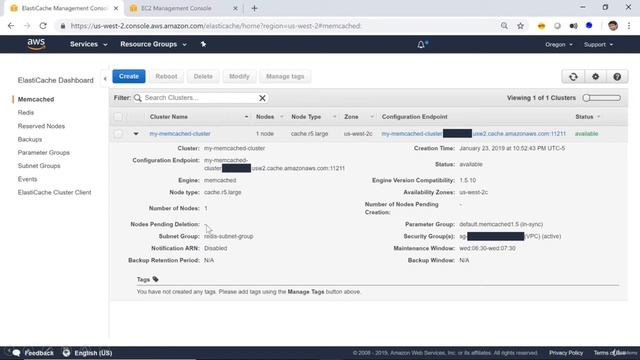This screenshot has width=640, height=360.
Task: Open Subnet Groups in sidebar
Action: click(x=39, y=166)
